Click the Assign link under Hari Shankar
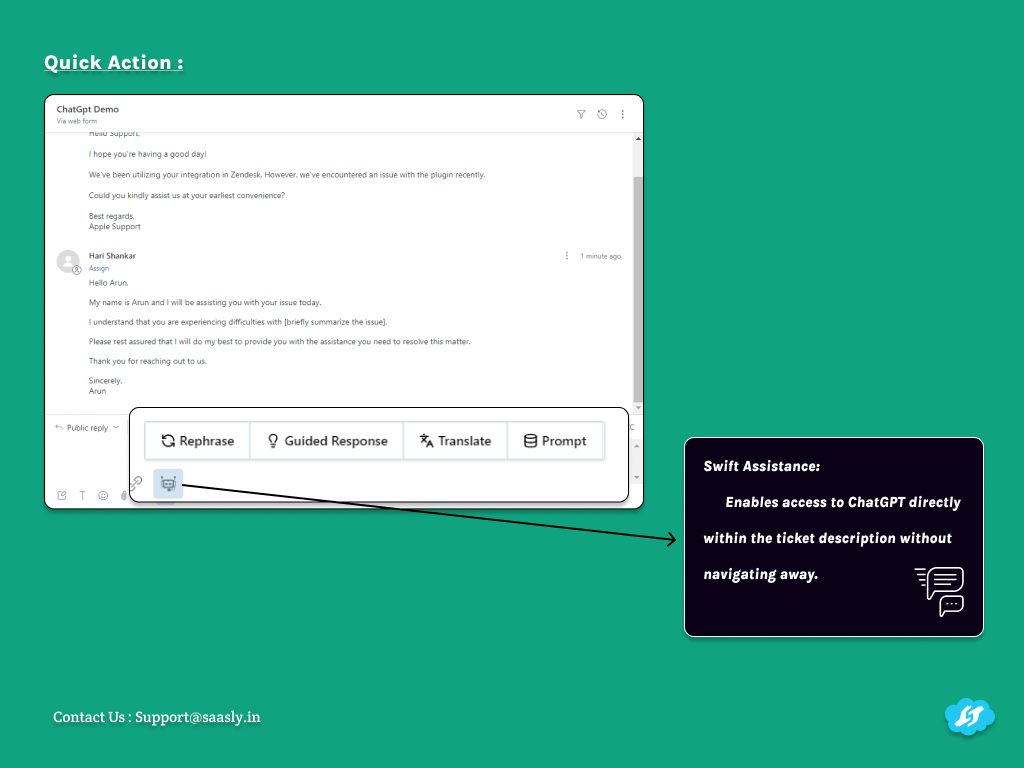The height and width of the screenshot is (768, 1024). click(x=98, y=268)
